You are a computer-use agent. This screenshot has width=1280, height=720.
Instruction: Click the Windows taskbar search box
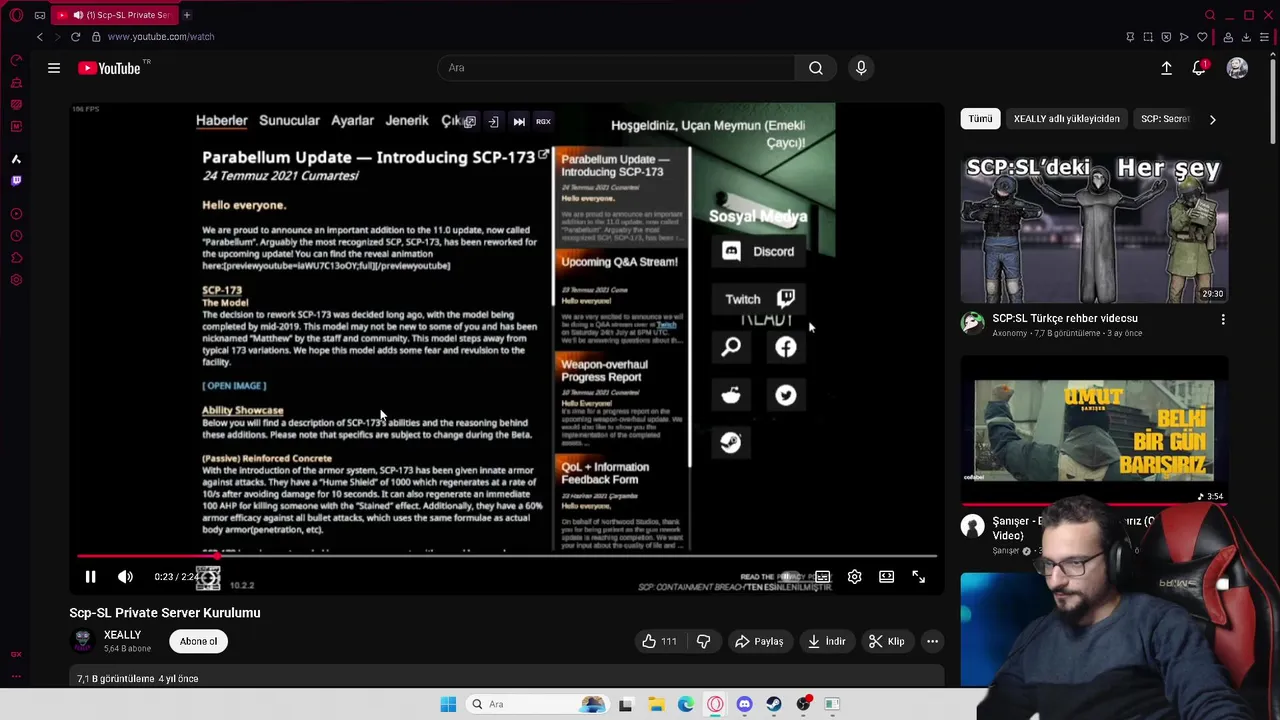click(x=535, y=704)
